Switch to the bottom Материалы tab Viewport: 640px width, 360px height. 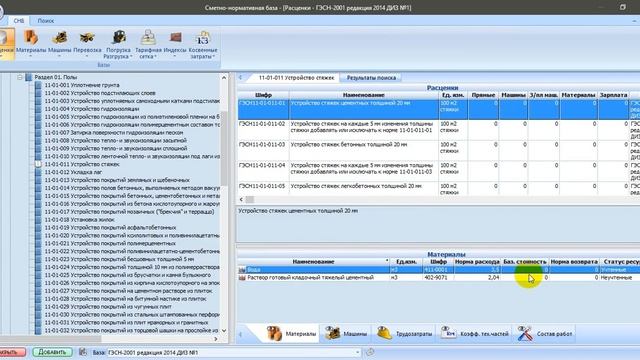tap(291, 333)
